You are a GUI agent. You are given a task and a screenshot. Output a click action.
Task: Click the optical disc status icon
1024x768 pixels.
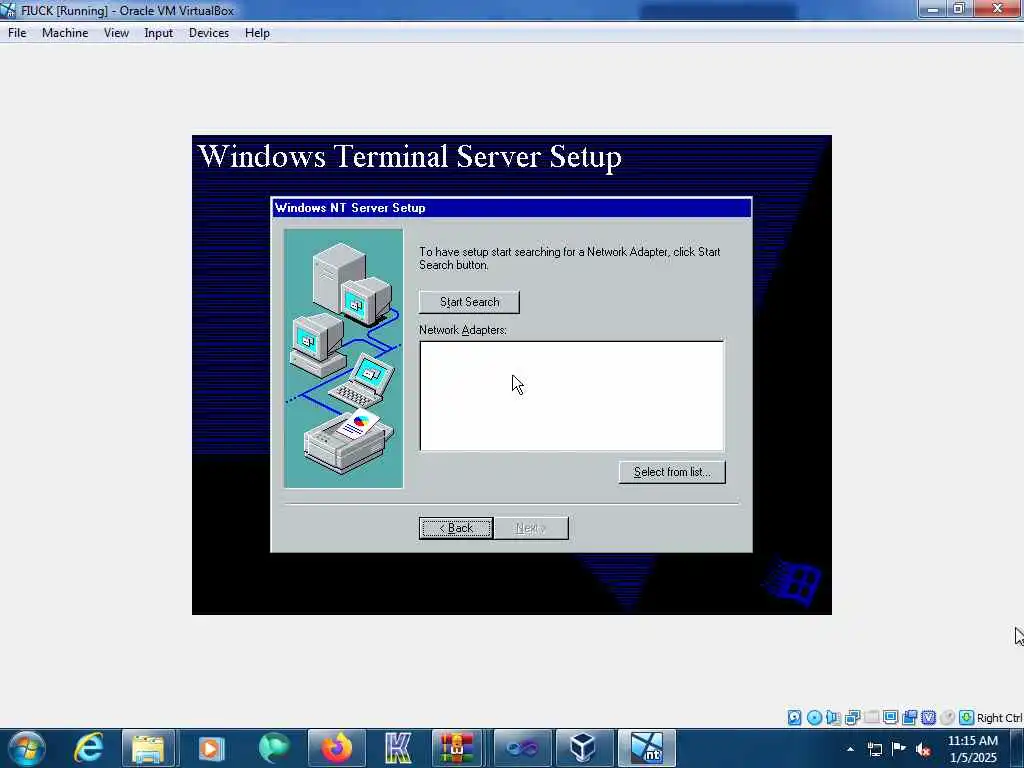[814, 718]
